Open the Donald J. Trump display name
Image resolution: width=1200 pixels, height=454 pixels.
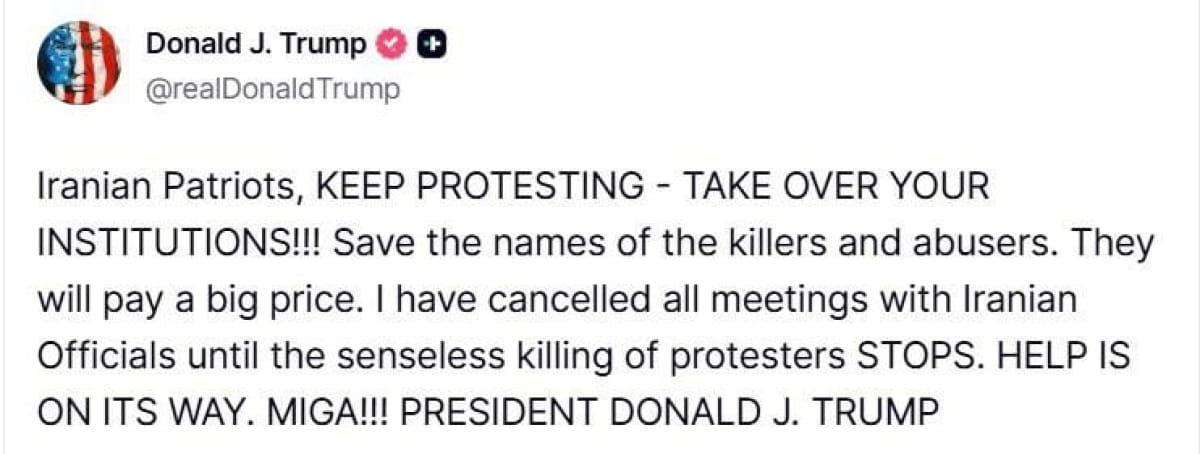256,44
